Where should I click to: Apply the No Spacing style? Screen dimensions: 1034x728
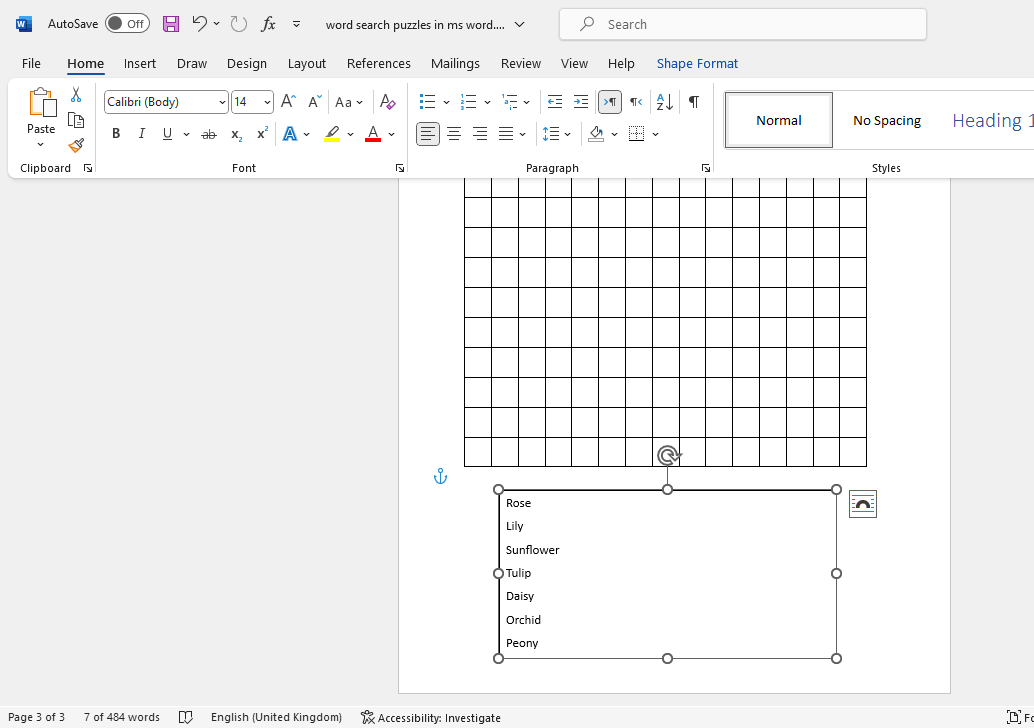(x=886, y=119)
